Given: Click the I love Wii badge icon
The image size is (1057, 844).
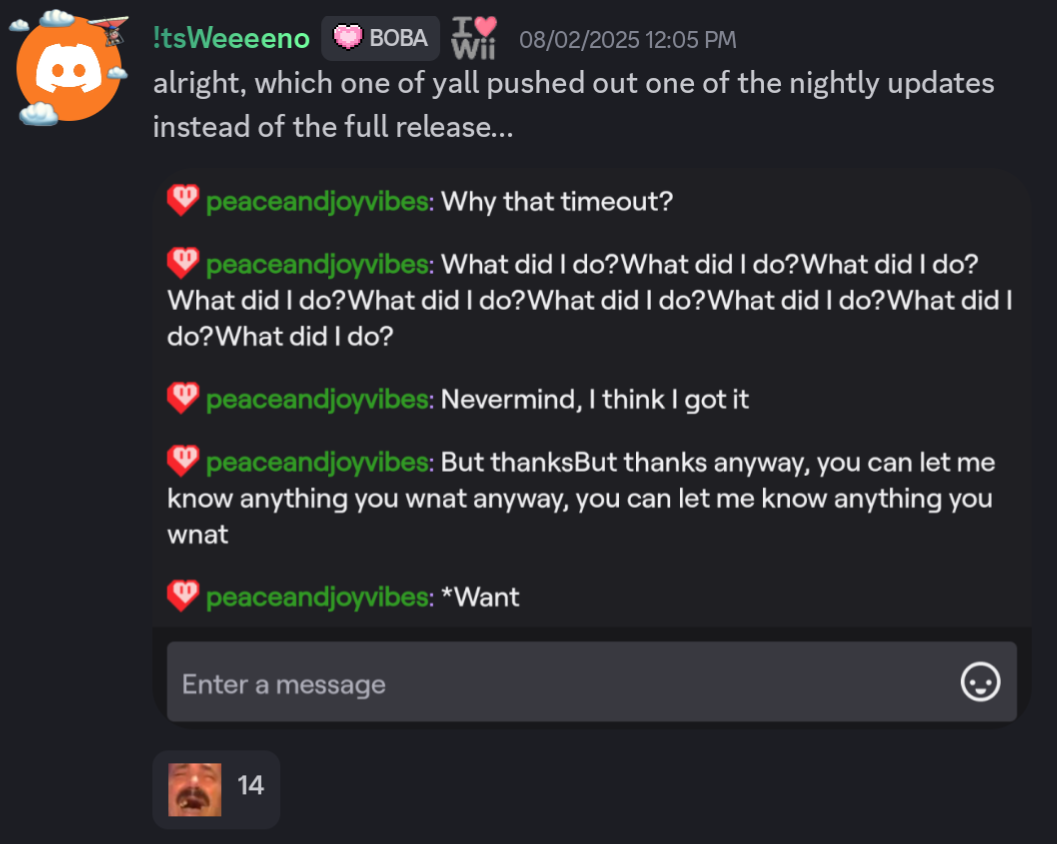Looking at the screenshot, I should pyautogui.click(x=474, y=38).
